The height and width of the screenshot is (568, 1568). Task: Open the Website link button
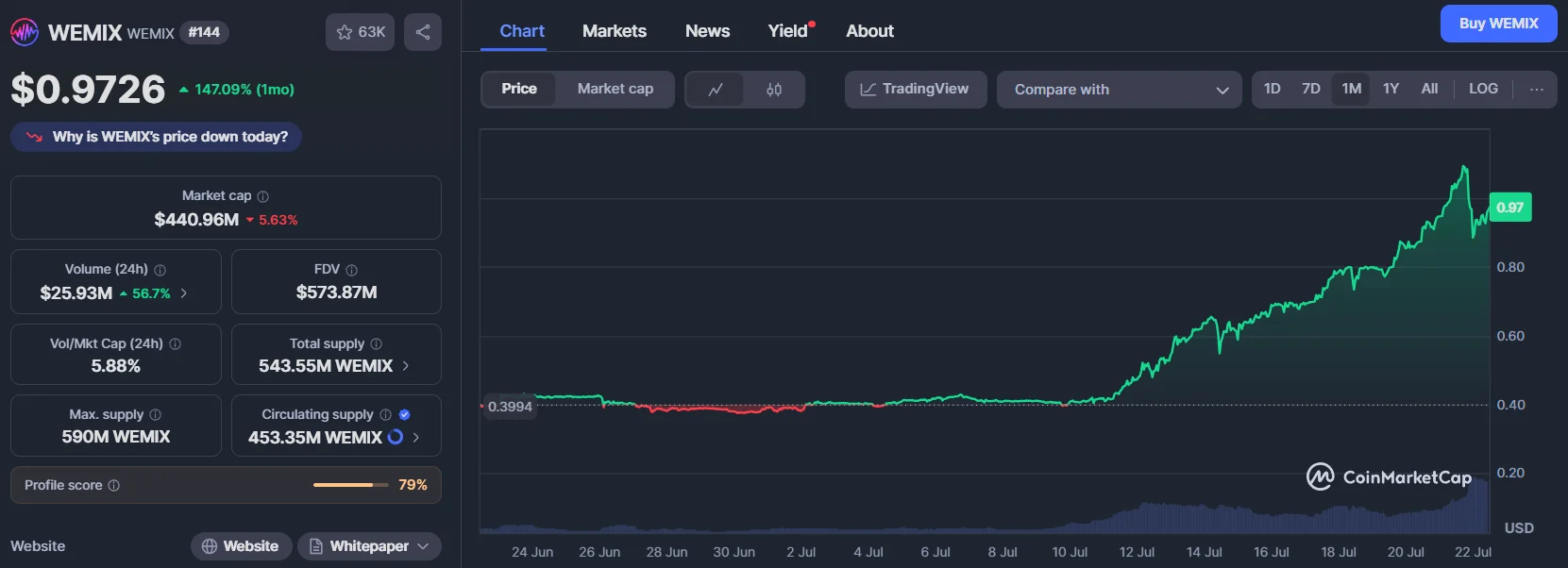(240, 546)
